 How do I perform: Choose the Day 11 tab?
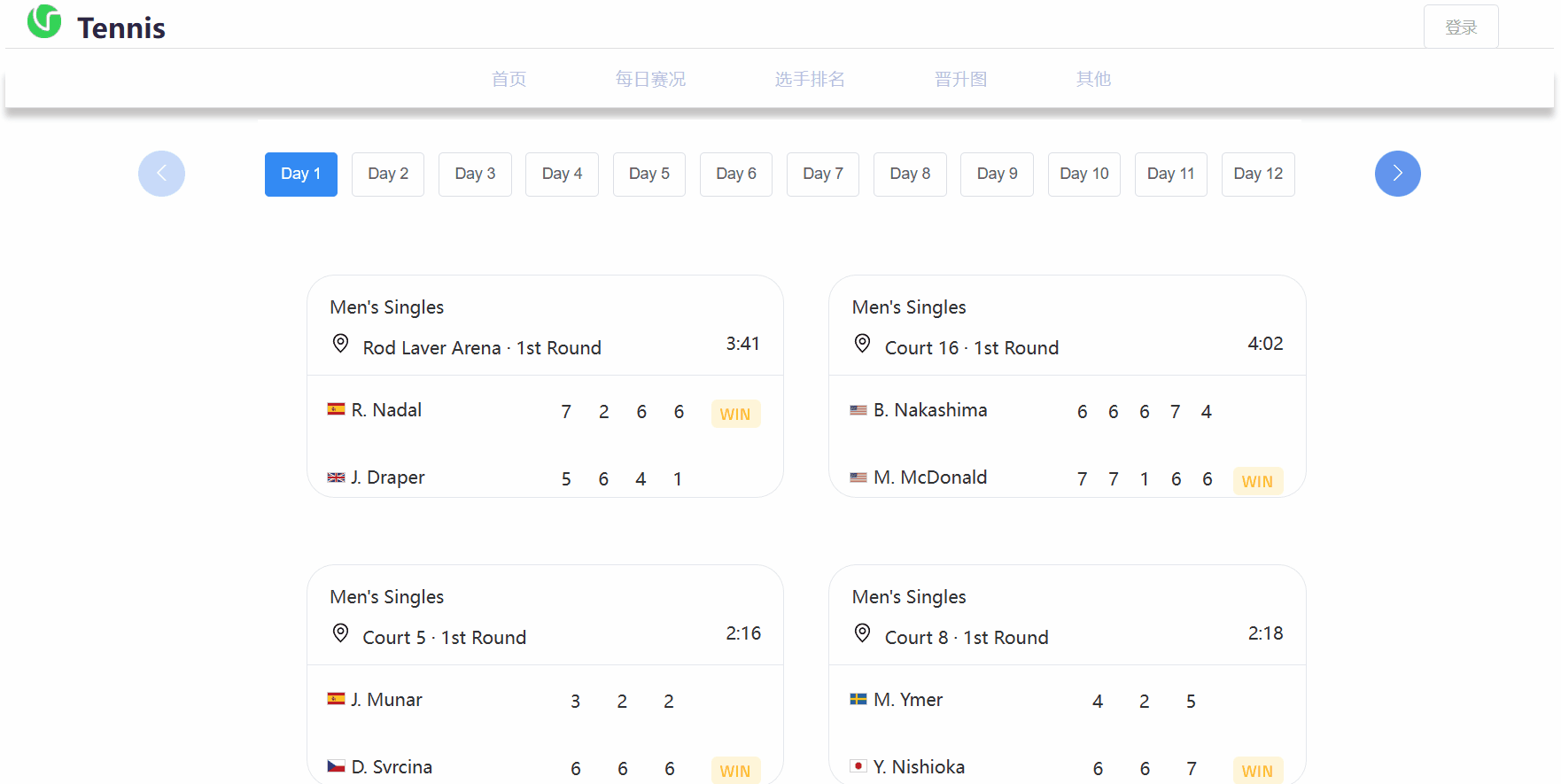[1171, 175]
